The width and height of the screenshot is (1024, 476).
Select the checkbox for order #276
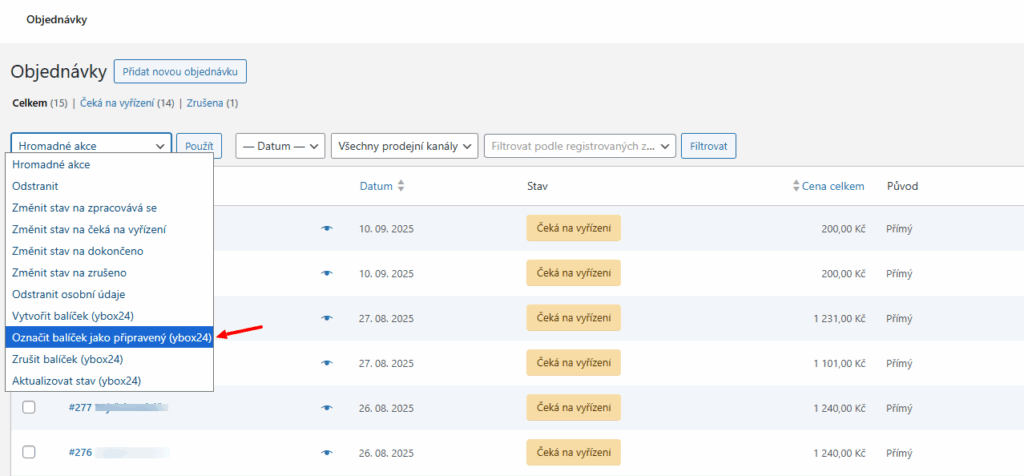(x=29, y=452)
